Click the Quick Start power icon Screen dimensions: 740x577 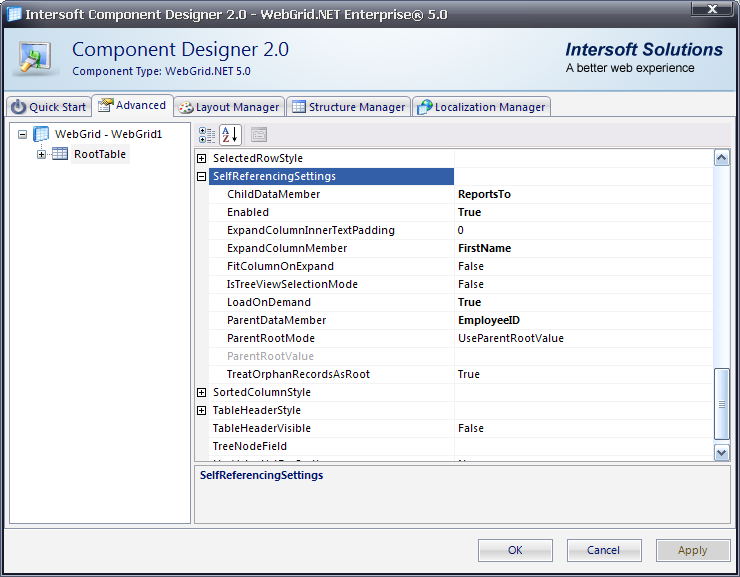point(18,107)
